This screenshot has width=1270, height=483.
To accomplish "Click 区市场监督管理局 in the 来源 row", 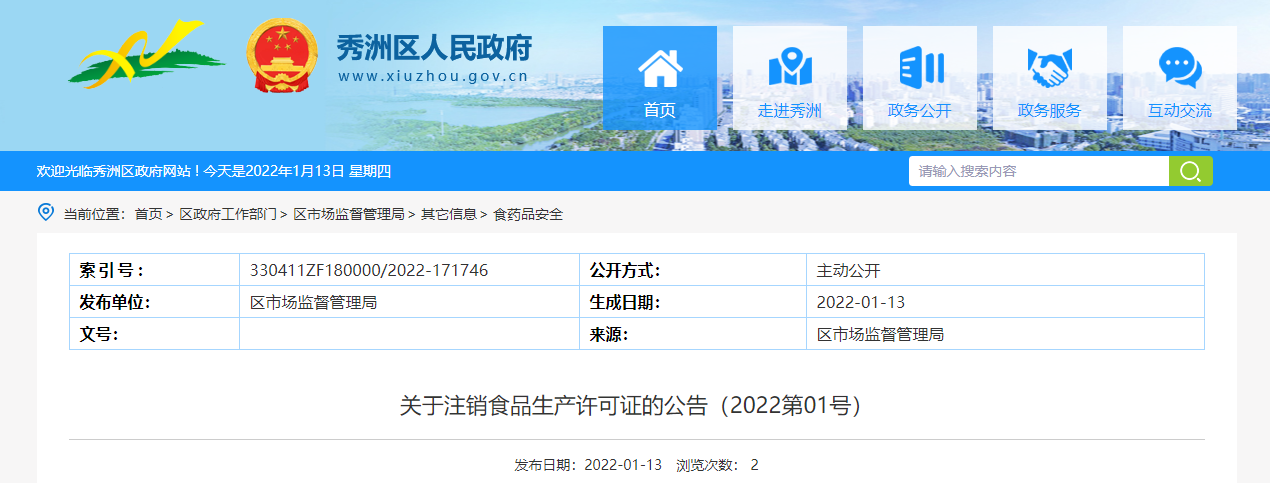I will pyautogui.click(x=880, y=334).
